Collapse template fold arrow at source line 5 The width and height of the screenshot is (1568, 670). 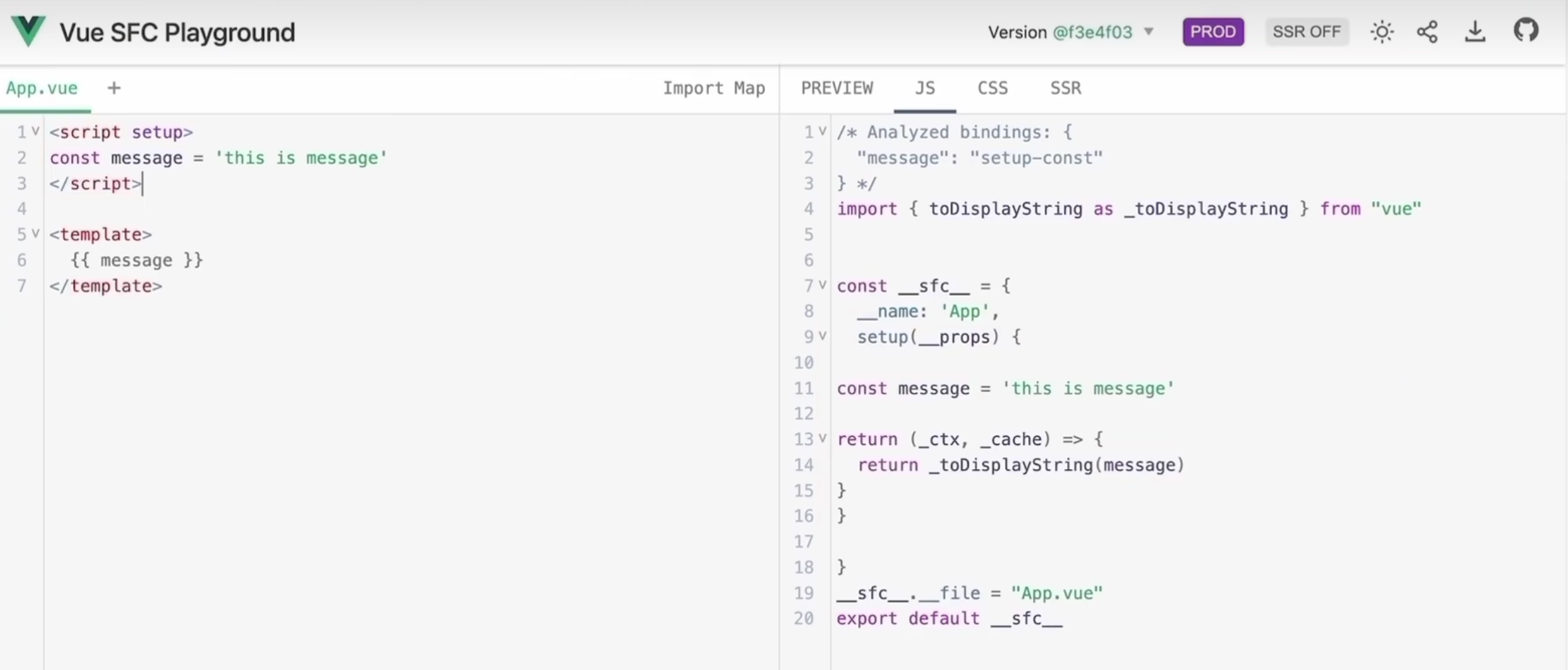point(36,234)
